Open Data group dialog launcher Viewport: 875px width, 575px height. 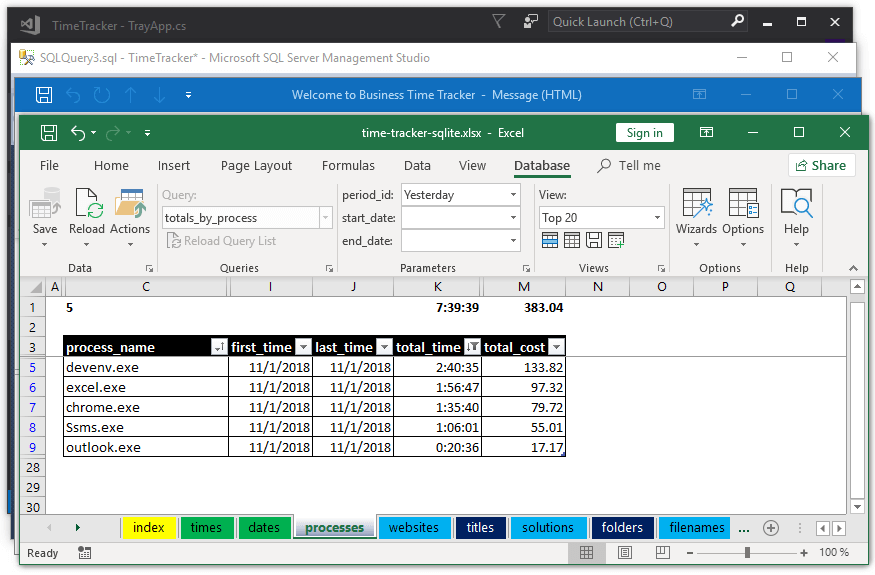coord(150,269)
